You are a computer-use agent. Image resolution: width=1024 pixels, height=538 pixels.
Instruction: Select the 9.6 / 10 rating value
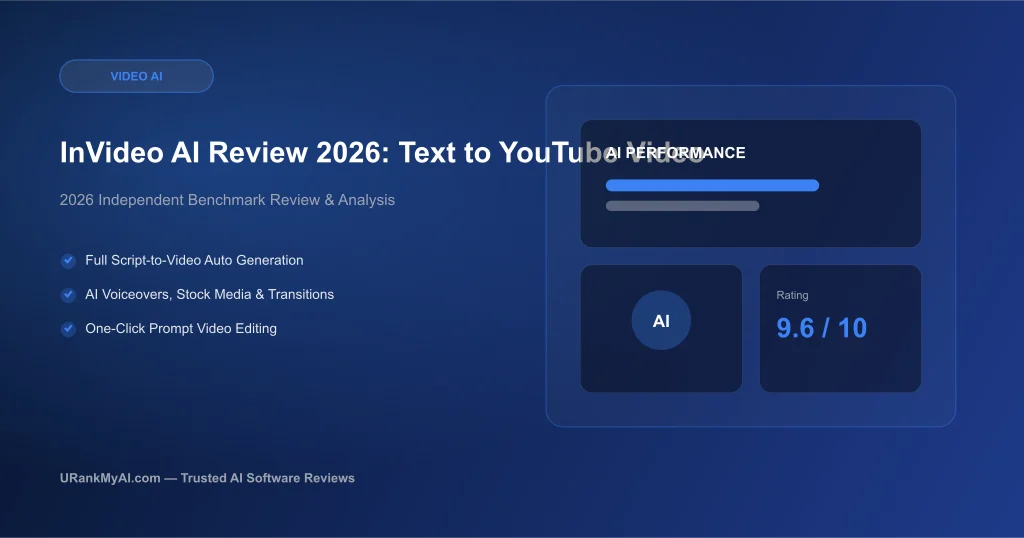(x=822, y=328)
